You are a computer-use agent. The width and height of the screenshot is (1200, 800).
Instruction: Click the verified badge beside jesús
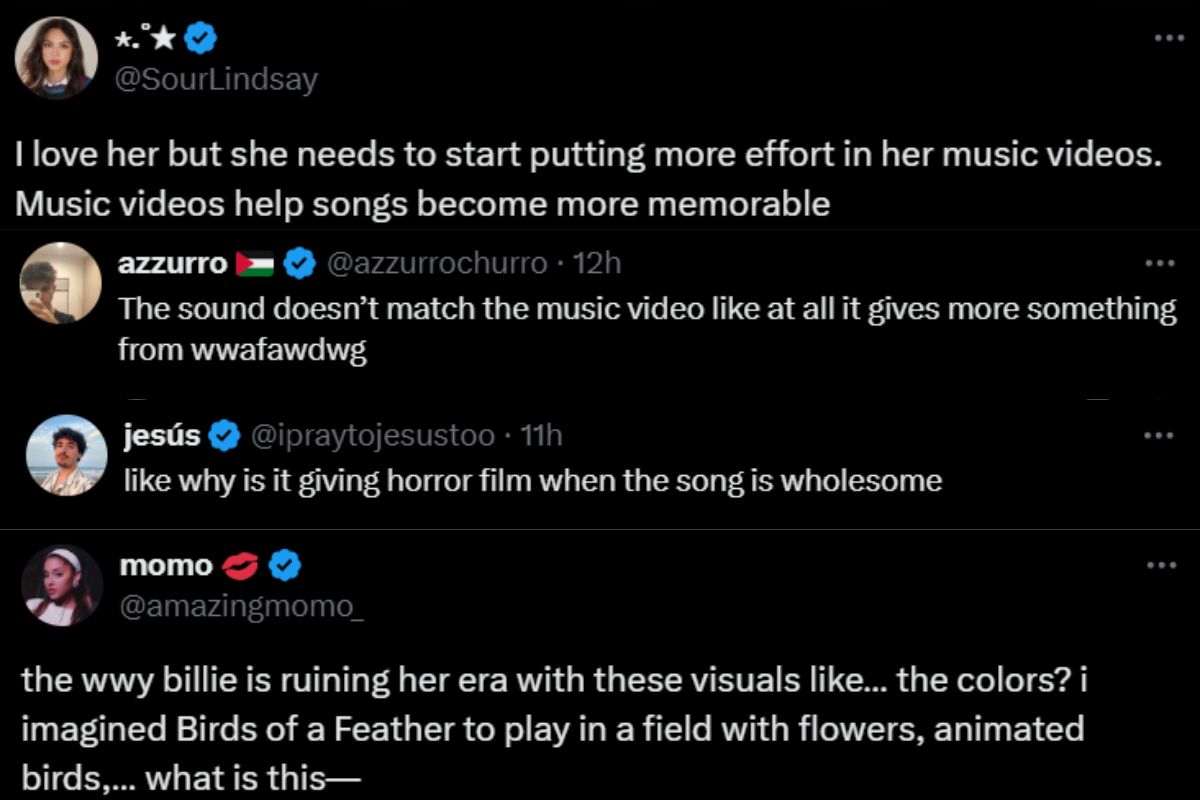pyautogui.click(x=222, y=434)
